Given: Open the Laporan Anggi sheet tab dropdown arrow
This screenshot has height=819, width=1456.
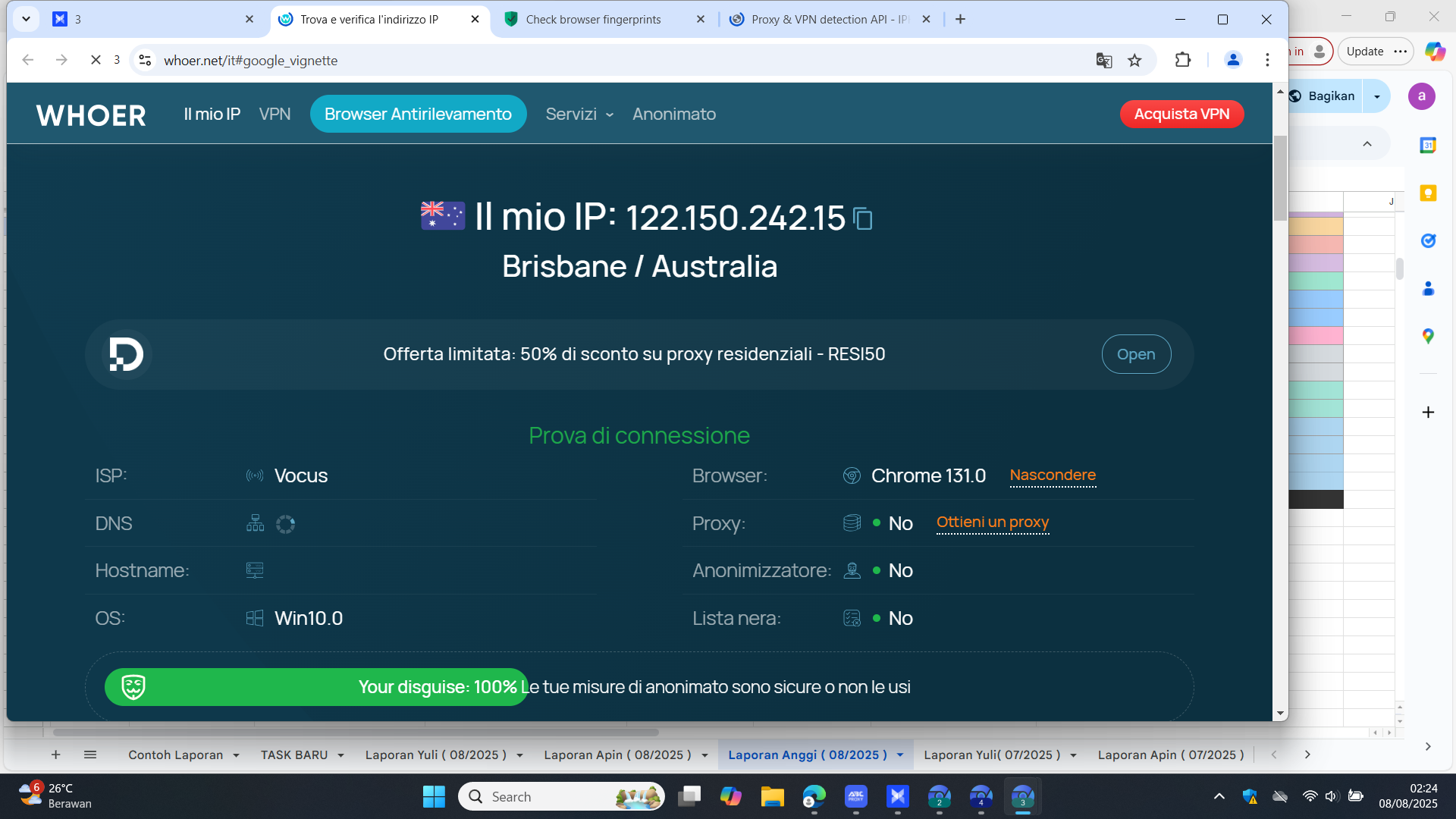Looking at the screenshot, I should coord(900,755).
